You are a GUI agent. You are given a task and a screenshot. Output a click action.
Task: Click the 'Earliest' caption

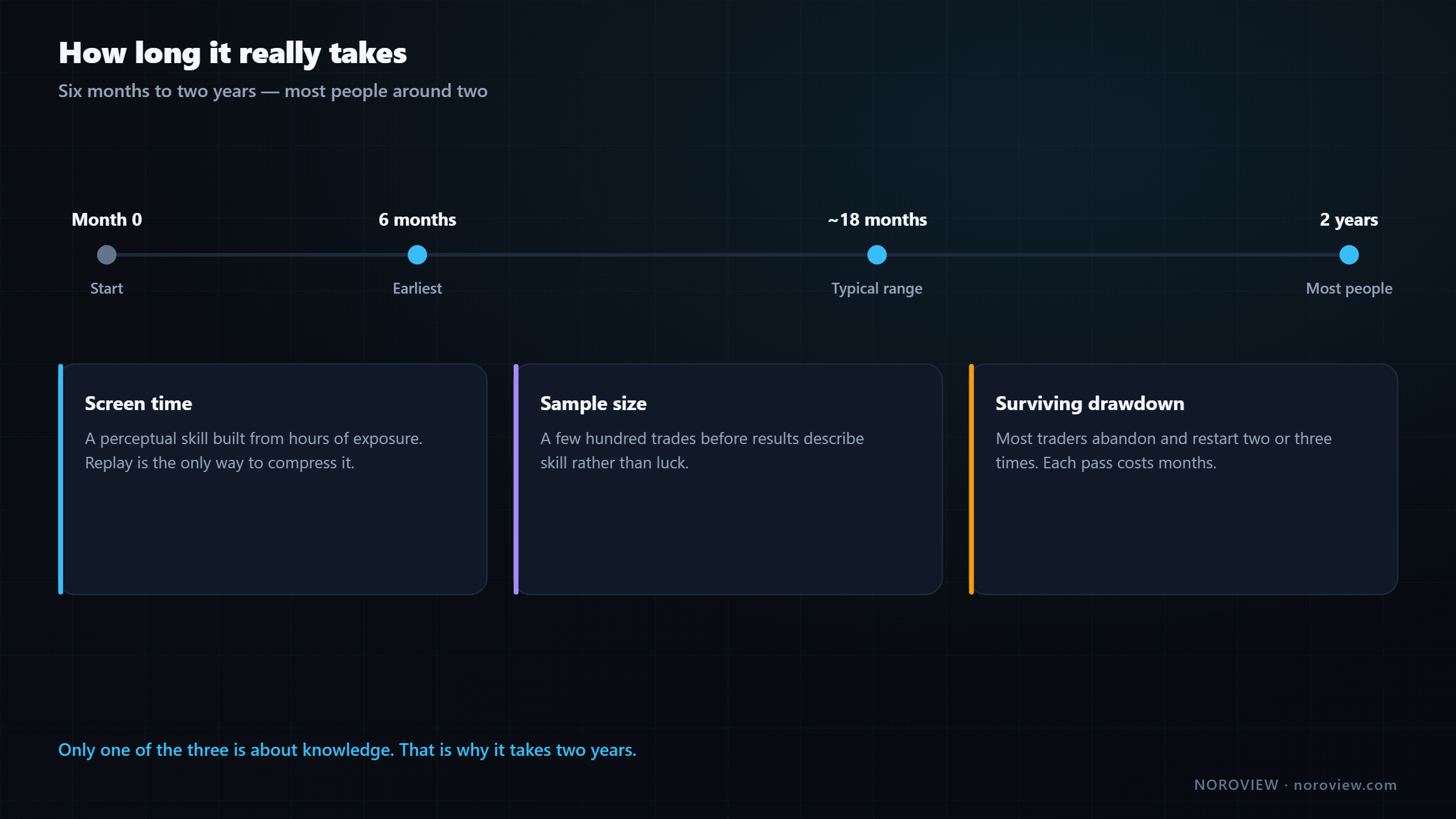(x=417, y=288)
